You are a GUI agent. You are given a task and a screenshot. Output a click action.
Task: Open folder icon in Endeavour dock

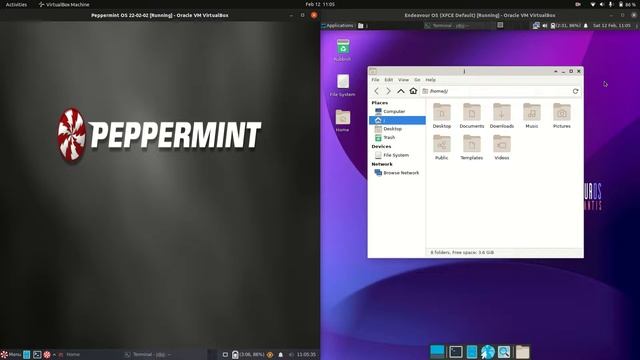(522, 351)
